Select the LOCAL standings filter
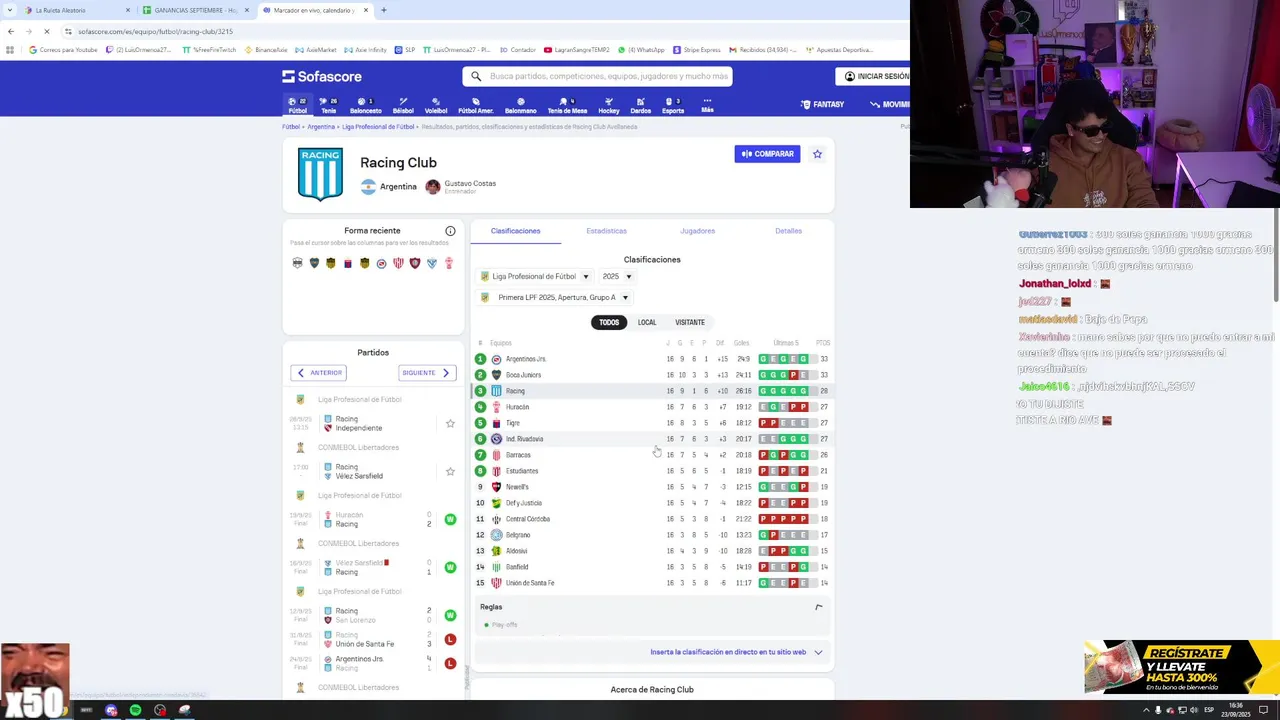Viewport: 1280px width, 720px height. coord(647,322)
